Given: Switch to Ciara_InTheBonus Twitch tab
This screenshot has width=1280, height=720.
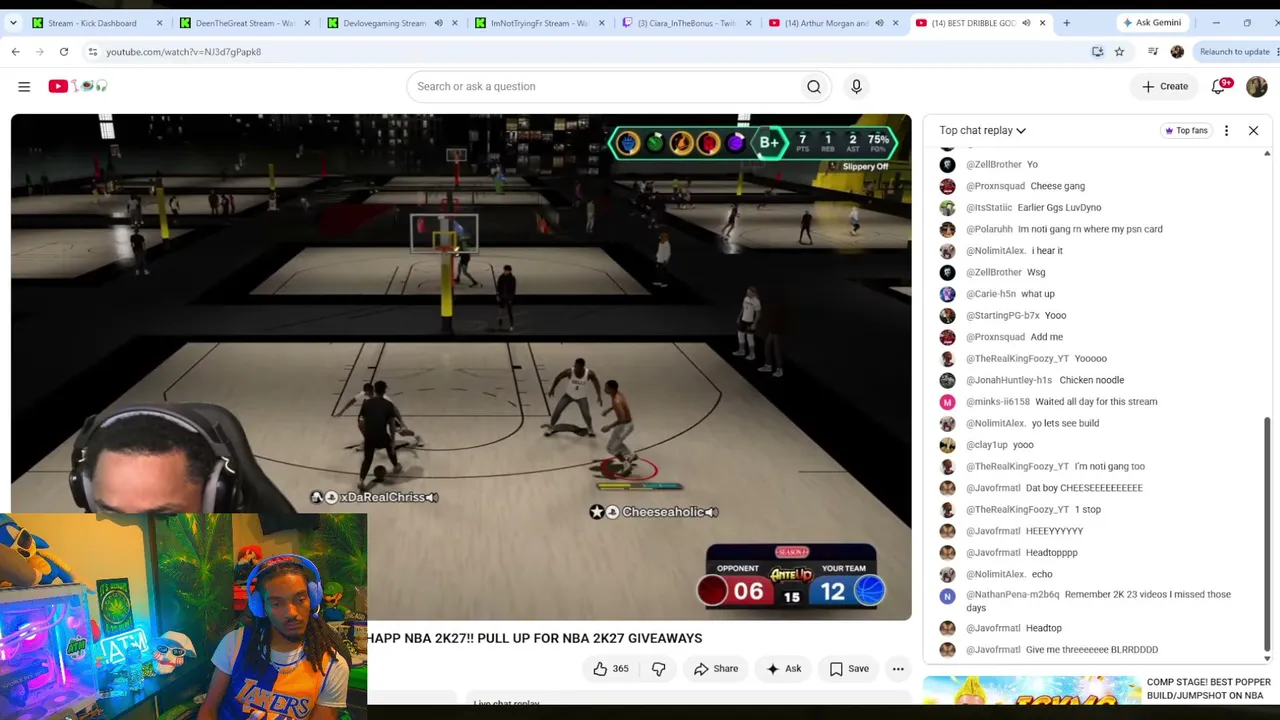Looking at the screenshot, I should (x=684, y=23).
